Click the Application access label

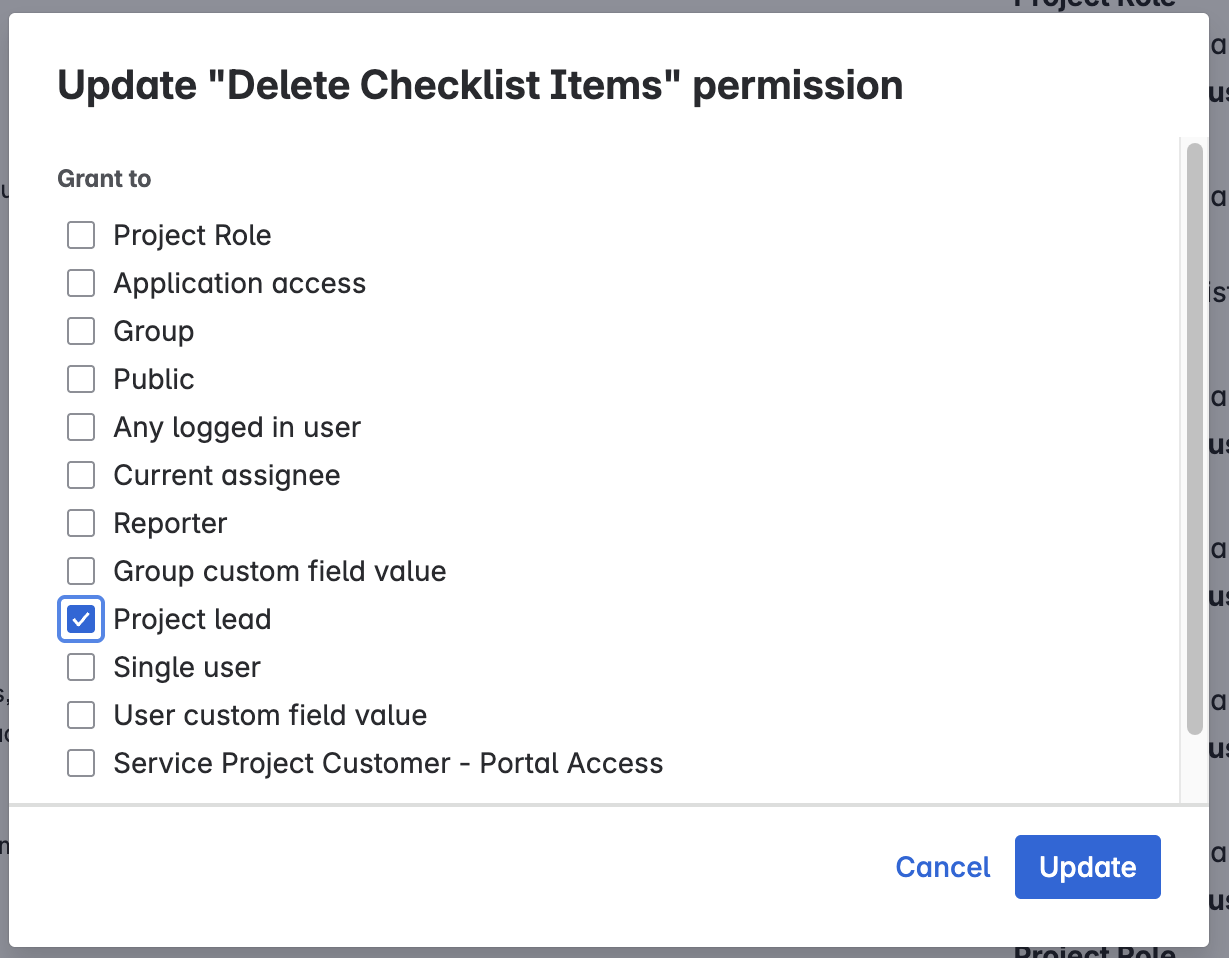pos(239,283)
